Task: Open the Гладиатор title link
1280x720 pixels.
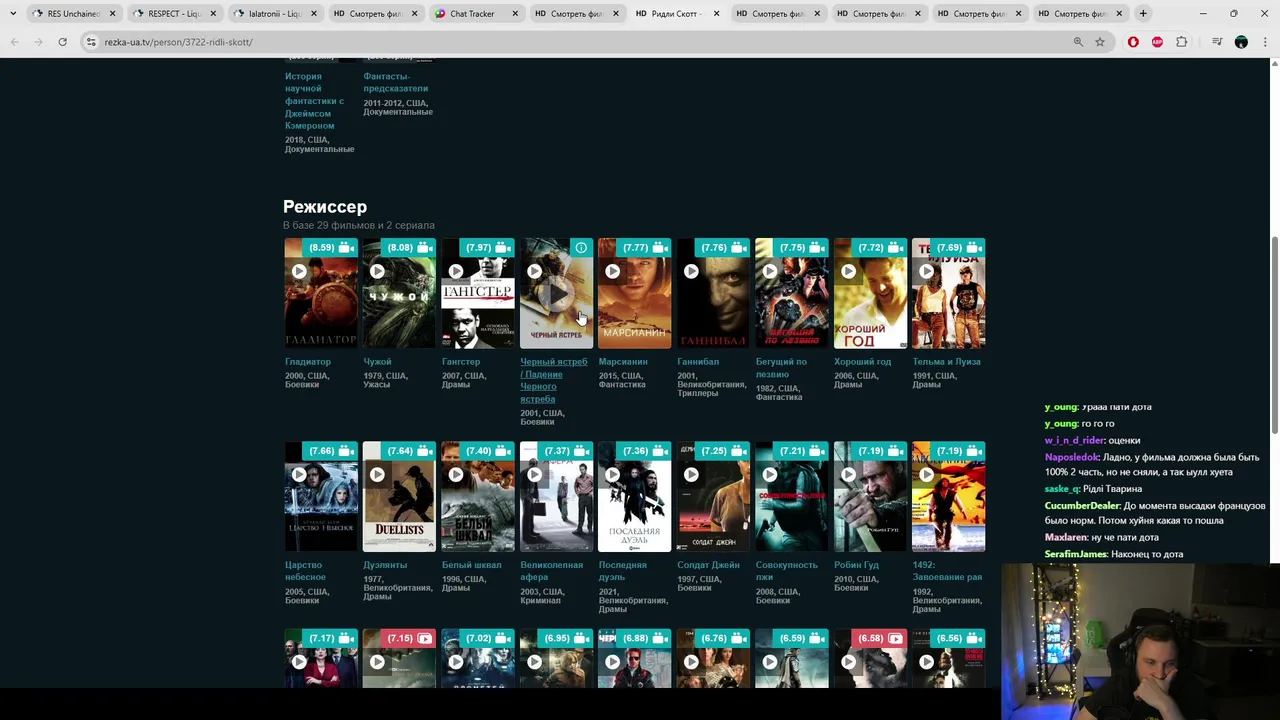Action: click(308, 362)
